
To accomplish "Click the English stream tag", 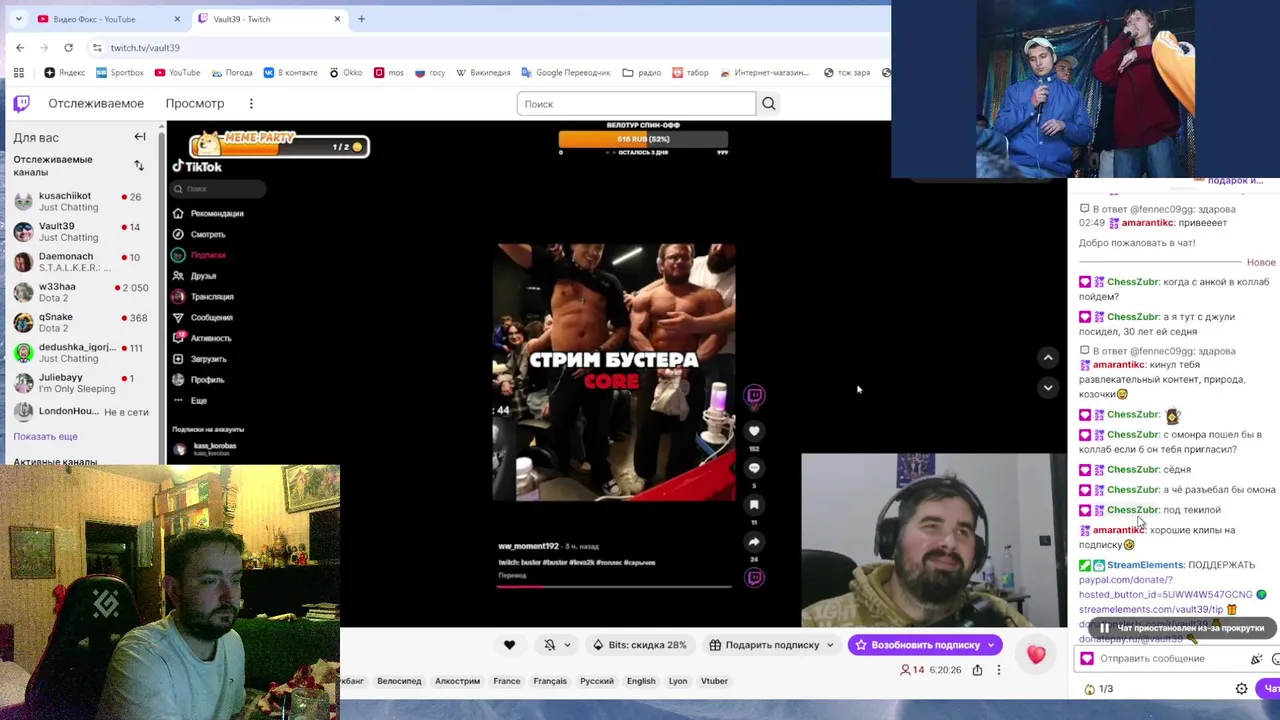I will click(x=641, y=681).
